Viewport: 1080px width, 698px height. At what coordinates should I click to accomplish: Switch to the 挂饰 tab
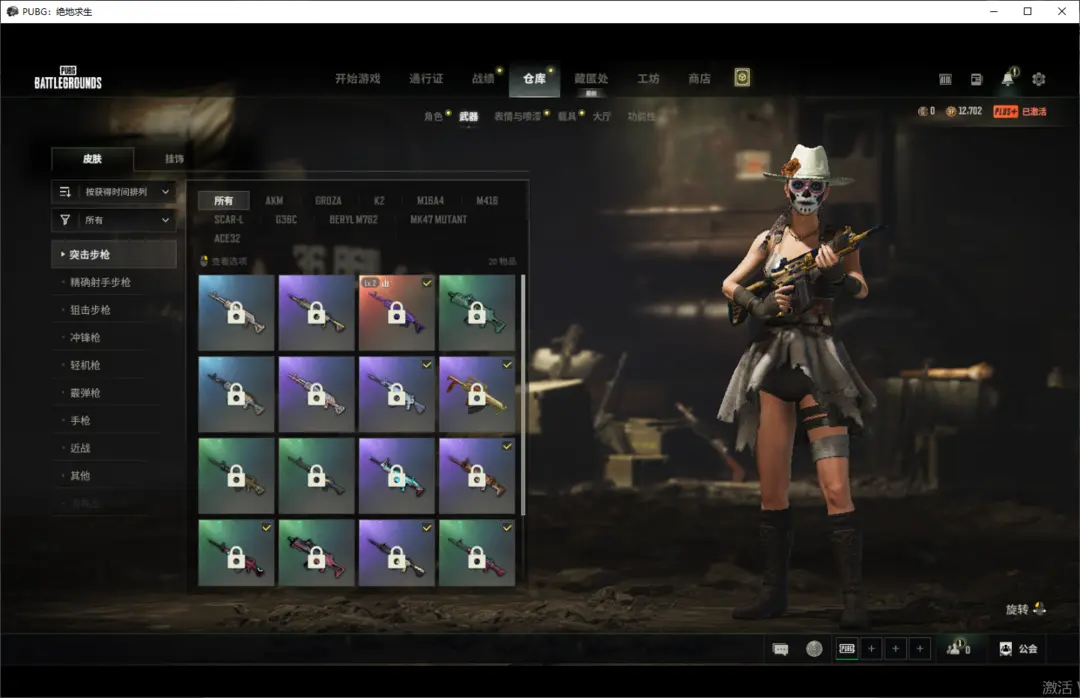pos(174,159)
